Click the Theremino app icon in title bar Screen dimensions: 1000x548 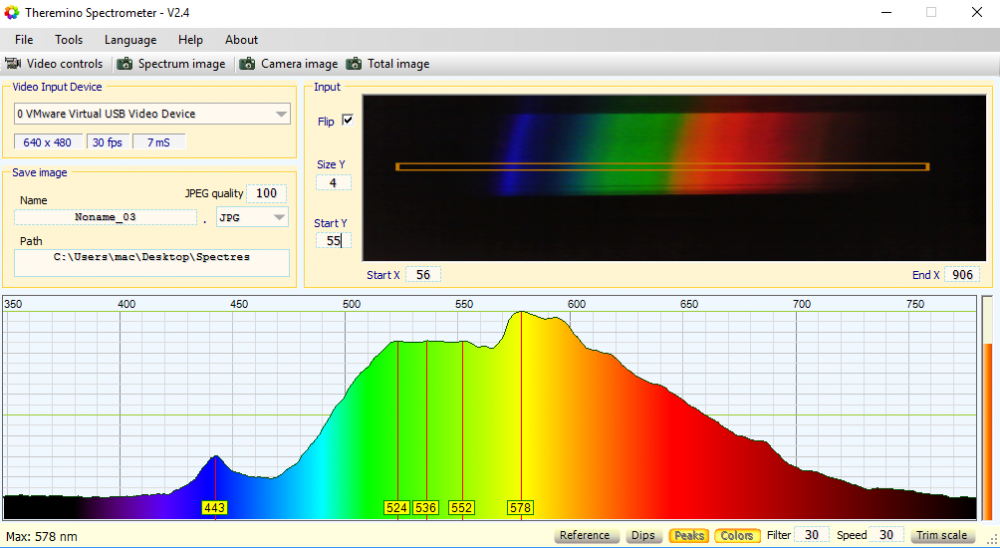tap(11, 12)
